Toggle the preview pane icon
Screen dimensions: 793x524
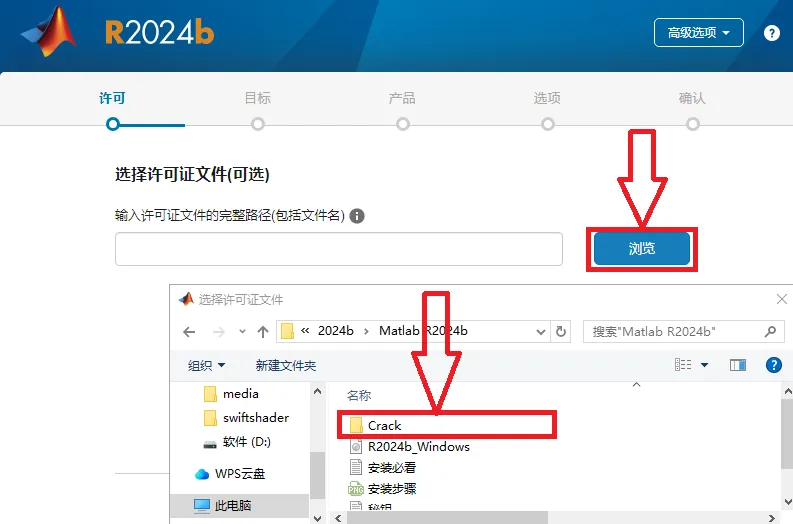(738, 365)
